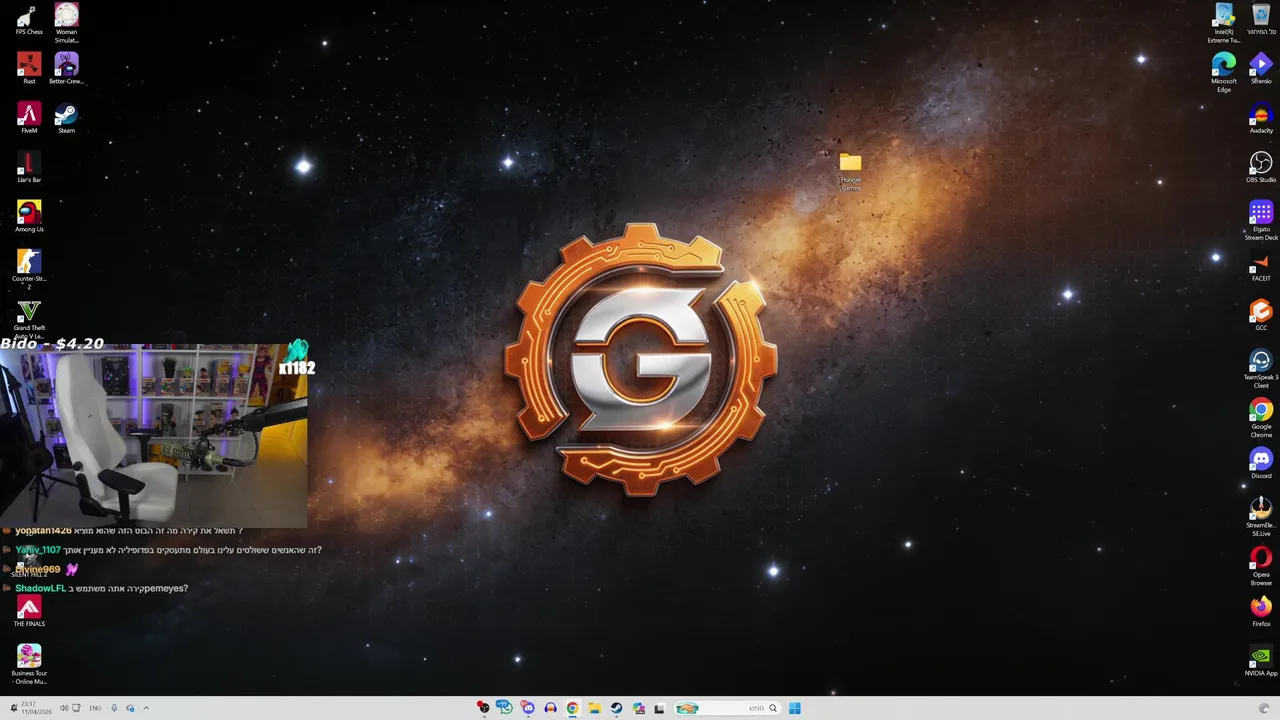Open the ENG language switcher
The image size is (1280, 720).
pyautogui.click(x=95, y=708)
